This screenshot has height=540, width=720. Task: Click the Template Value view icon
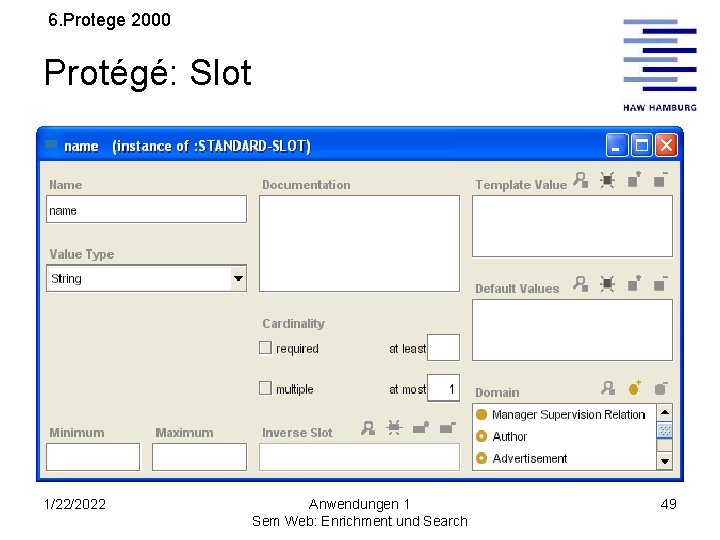click(x=581, y=180)
